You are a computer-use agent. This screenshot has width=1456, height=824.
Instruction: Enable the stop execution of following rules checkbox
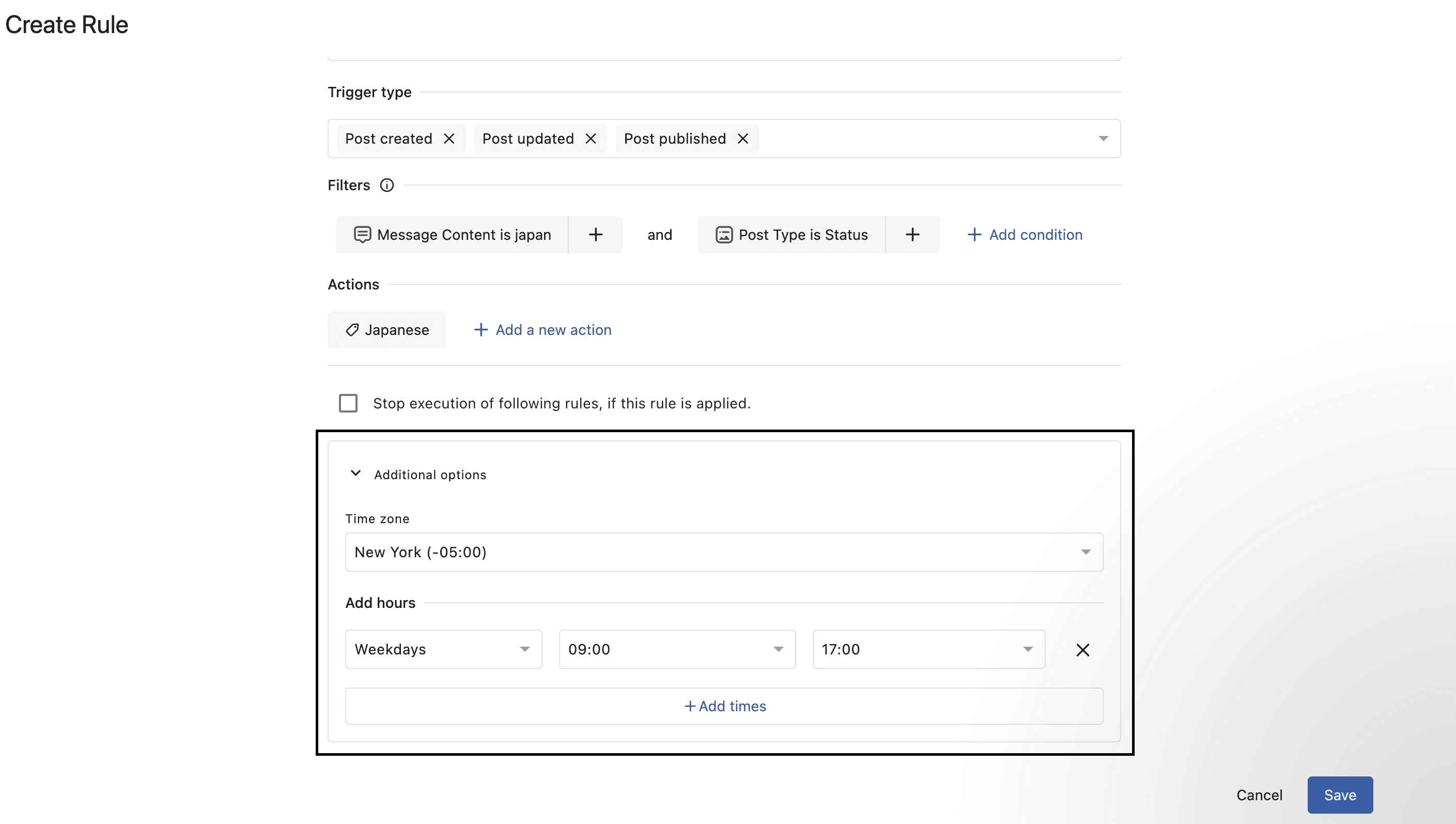pyautogui.click(x=348, y=404)
